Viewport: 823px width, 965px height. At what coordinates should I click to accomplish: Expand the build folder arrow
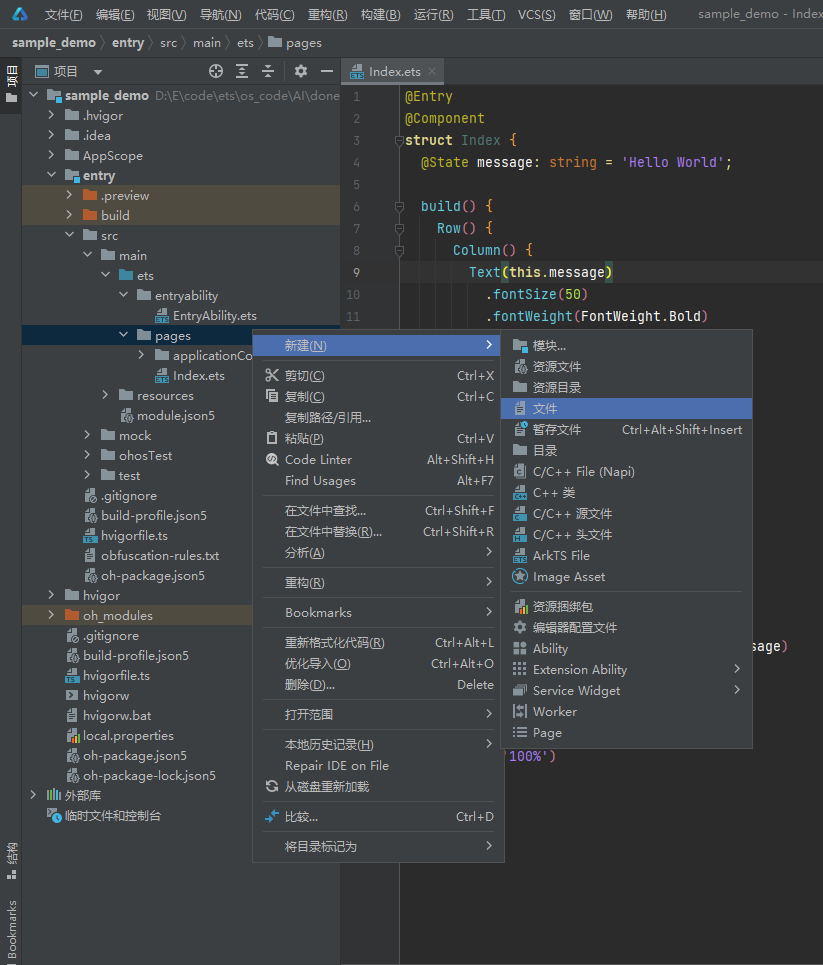70,215
